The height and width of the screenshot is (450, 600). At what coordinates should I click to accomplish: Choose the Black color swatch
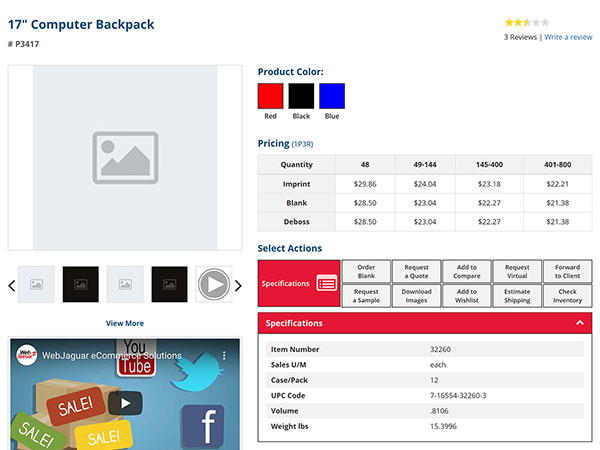[301, 96]
